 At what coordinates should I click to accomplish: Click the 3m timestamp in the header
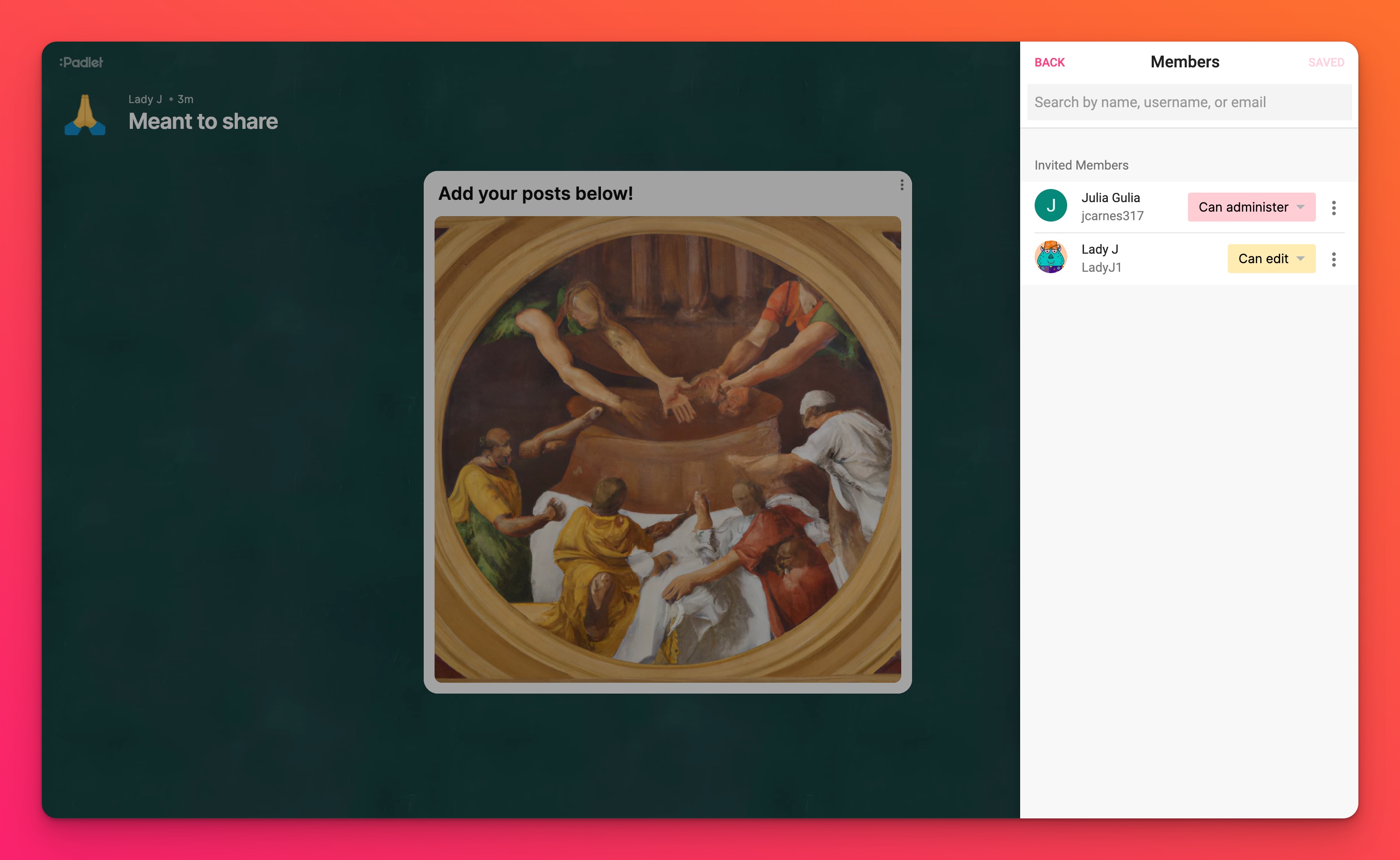tap(185, 99)
